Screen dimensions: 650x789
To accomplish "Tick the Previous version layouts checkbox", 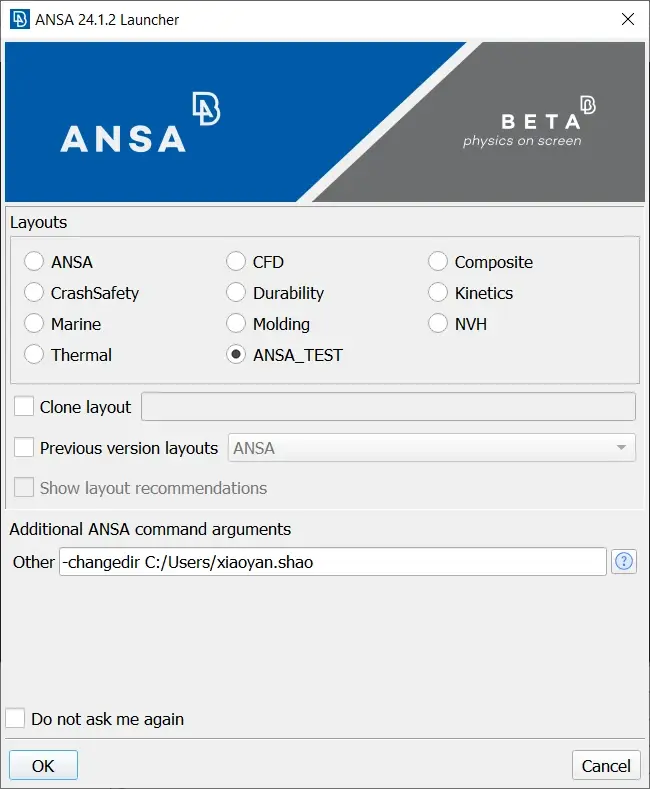I will (x=24, y=447).
